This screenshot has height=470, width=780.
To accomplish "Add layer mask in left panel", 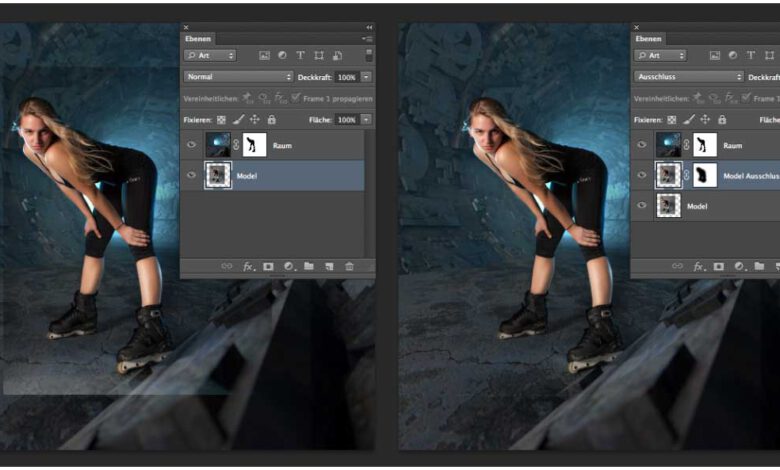I will pyautogui.click(x=268, y=267).
